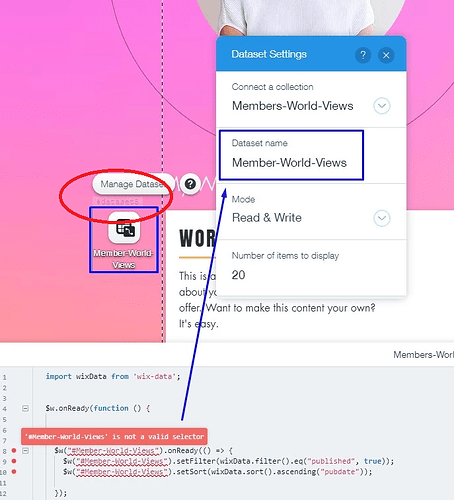
Task: Click the setFilter call on line 9
Action: point(197,461)
